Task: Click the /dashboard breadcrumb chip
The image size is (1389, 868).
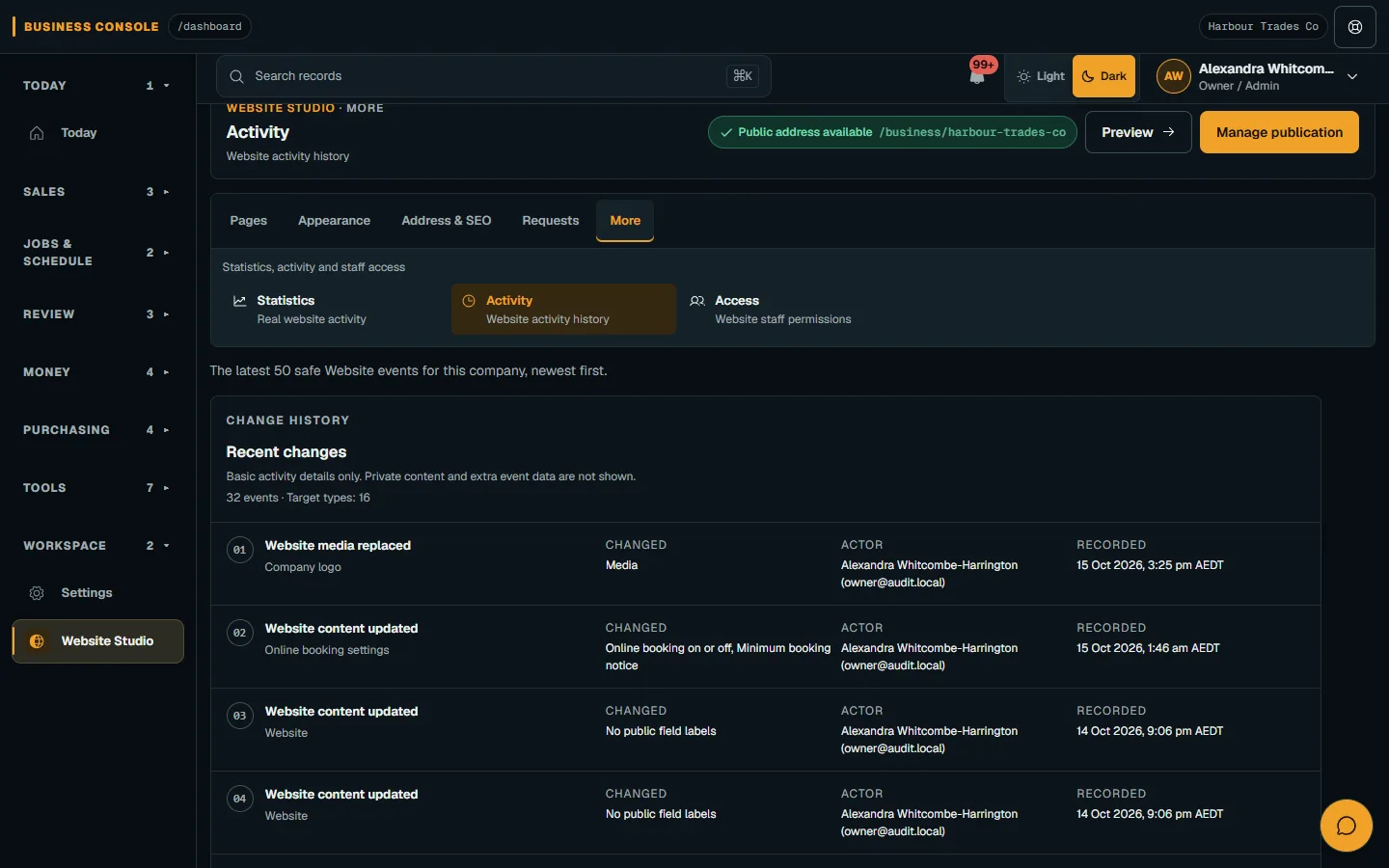Action: [x=209, y=27]
